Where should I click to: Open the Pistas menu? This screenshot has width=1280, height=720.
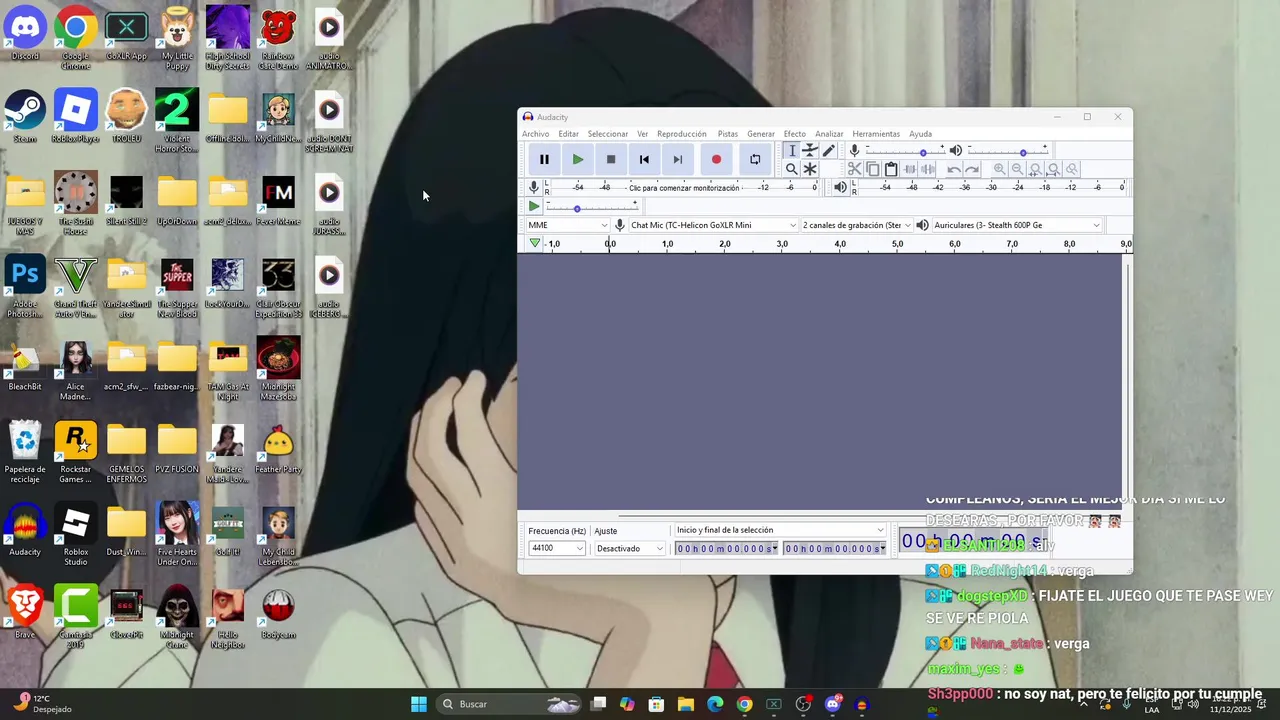(728, 134)
